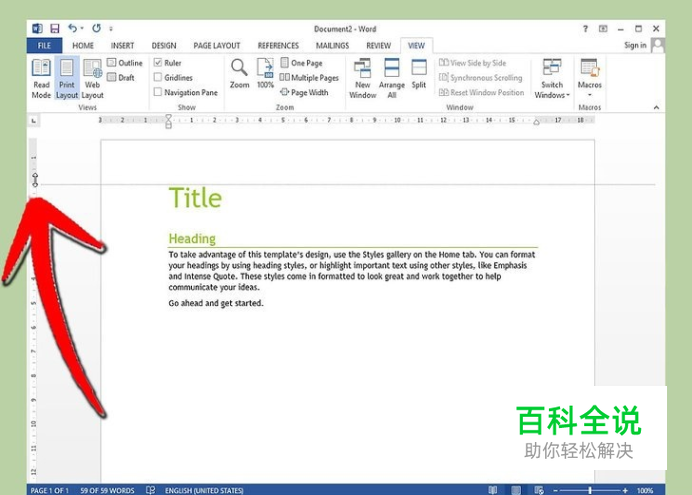Choose One Page zoom

point(301,63)
